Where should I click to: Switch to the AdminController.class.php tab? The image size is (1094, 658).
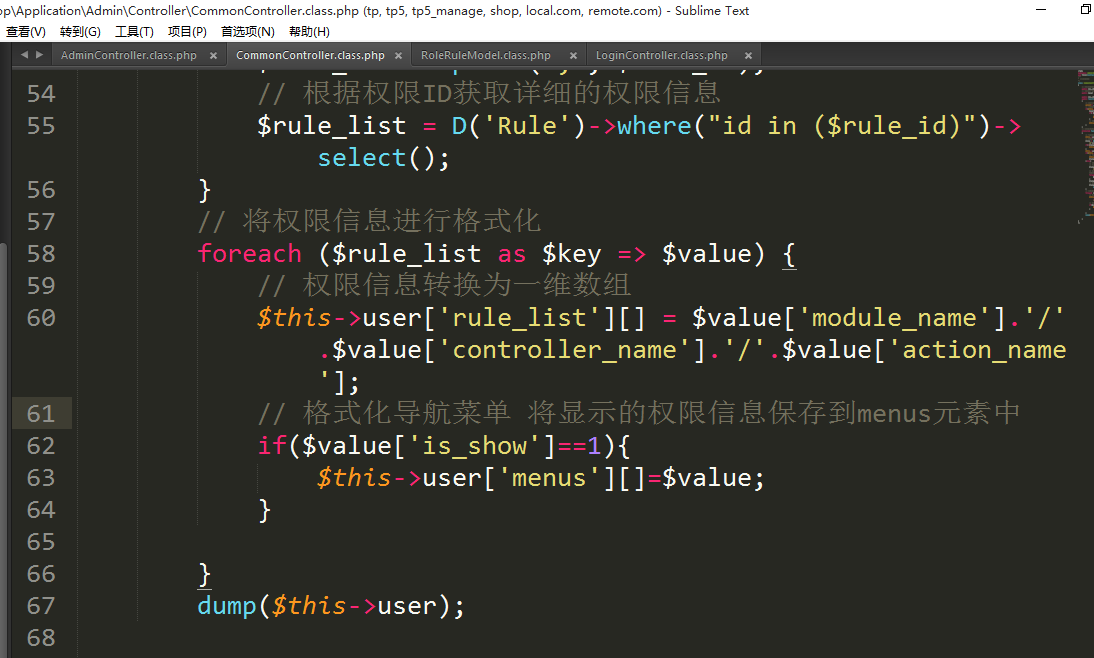128,55
